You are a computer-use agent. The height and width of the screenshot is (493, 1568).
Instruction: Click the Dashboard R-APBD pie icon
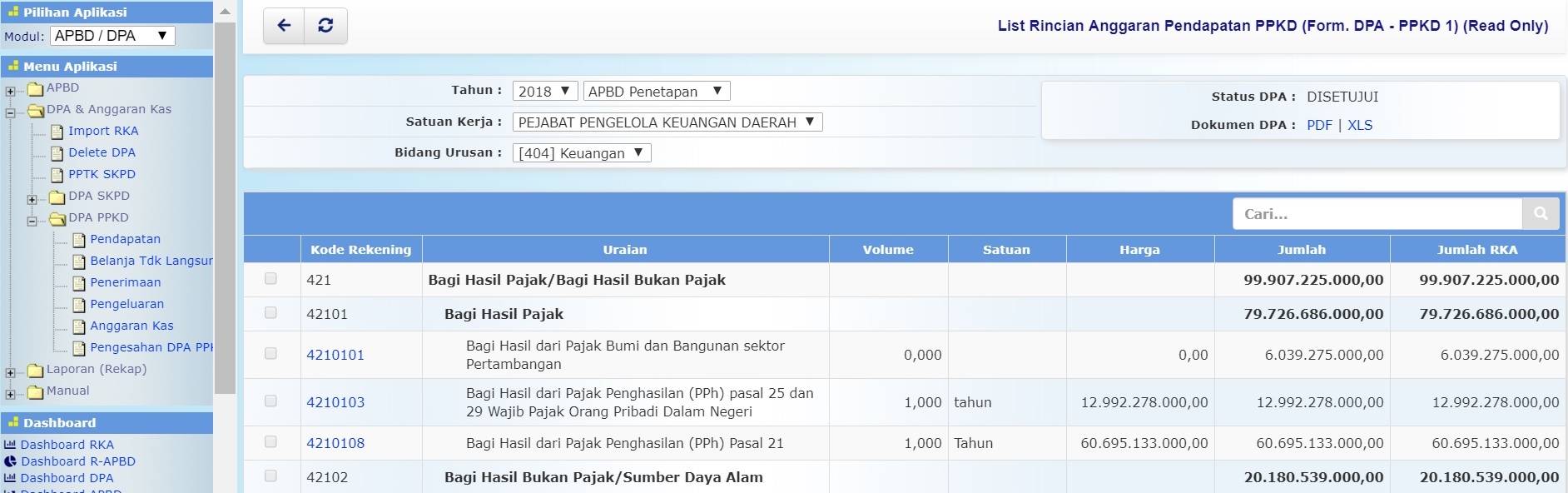[10, 461]
